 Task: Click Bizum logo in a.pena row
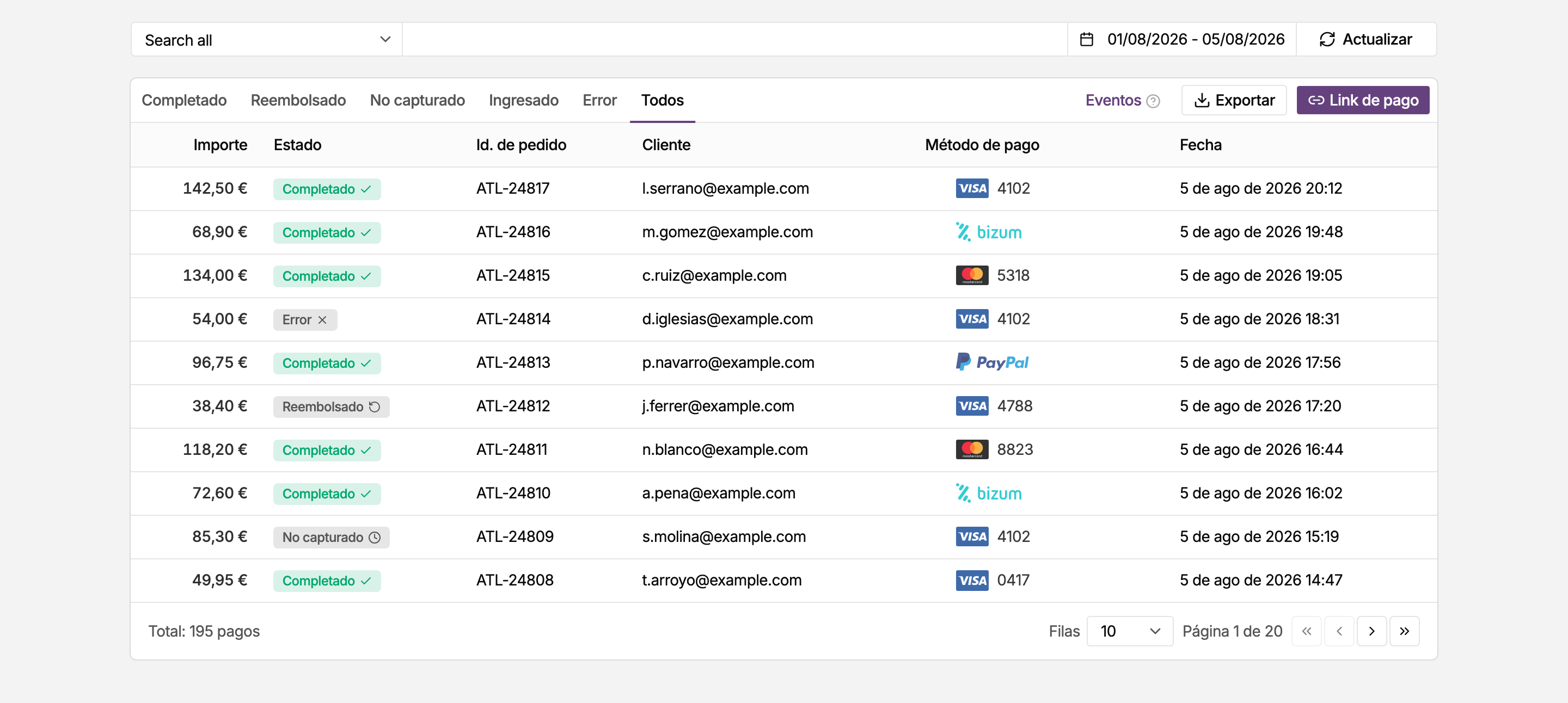pos(989,493)
